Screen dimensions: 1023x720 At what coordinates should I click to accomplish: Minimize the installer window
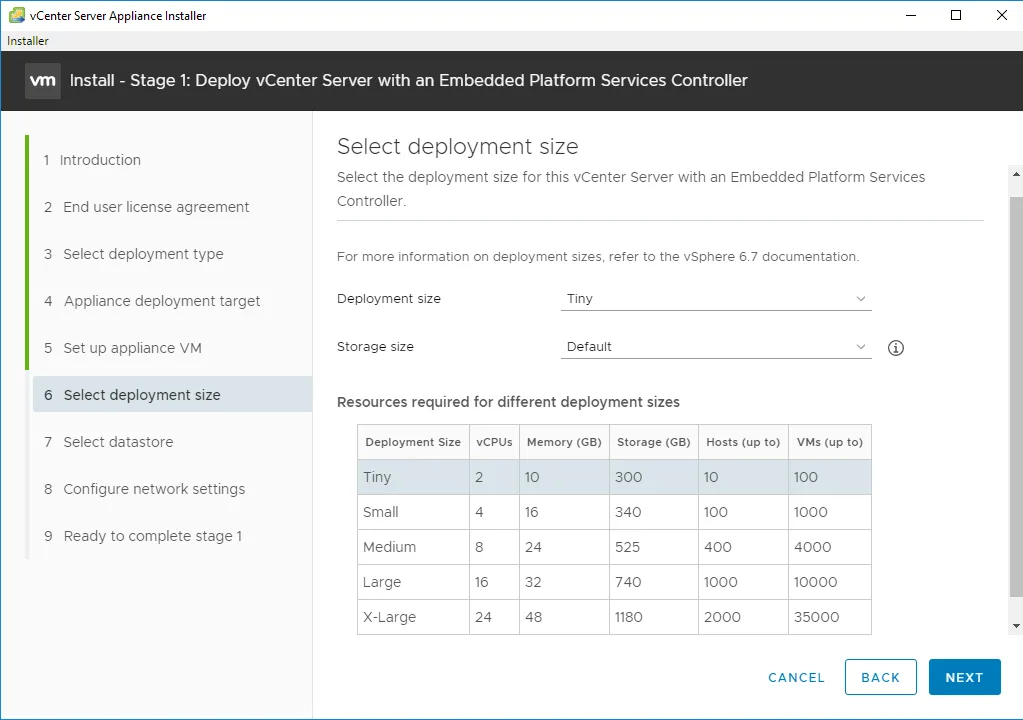point(911,15)
